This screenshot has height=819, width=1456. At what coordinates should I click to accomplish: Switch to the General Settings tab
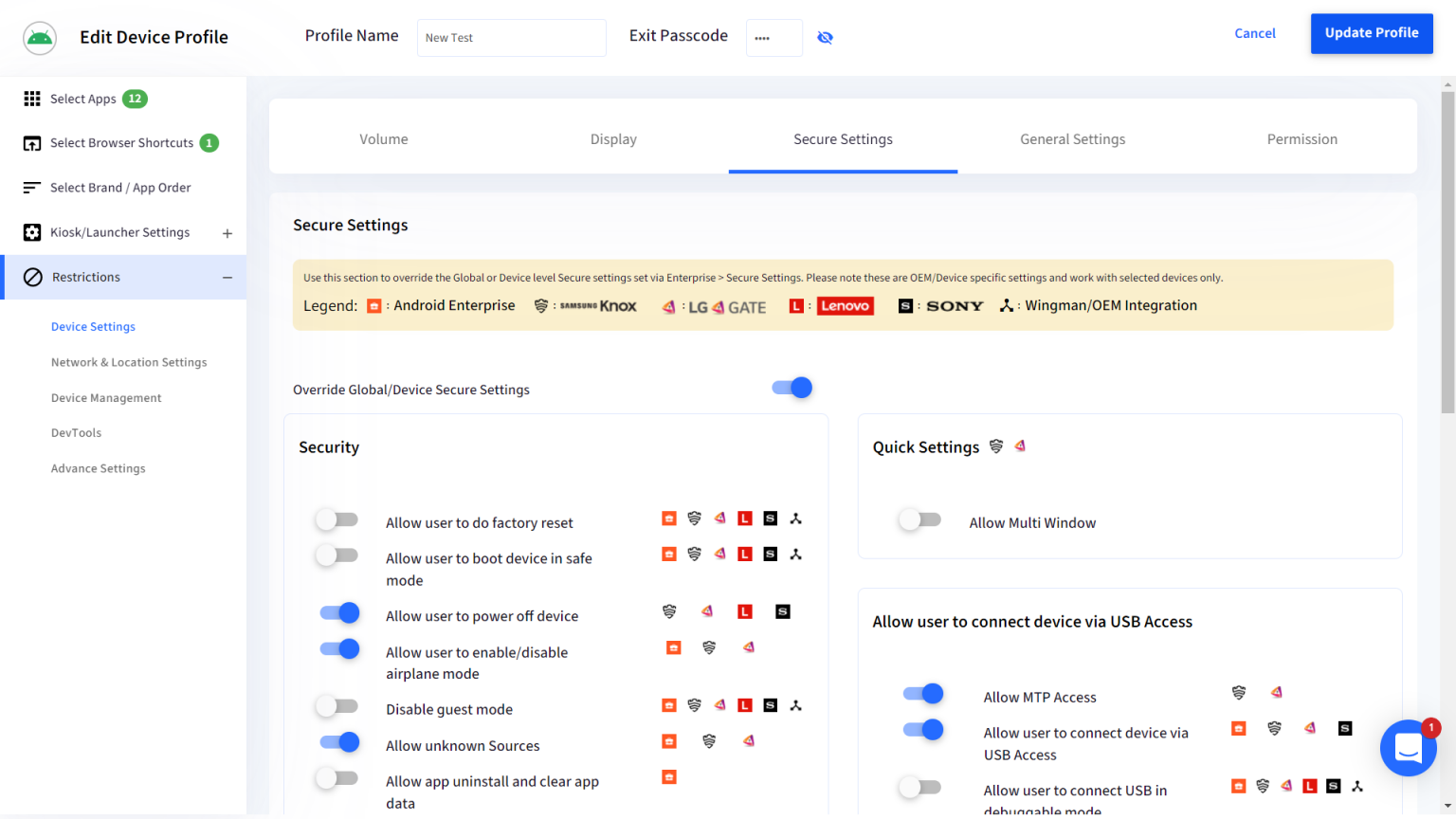[1072, 139]
